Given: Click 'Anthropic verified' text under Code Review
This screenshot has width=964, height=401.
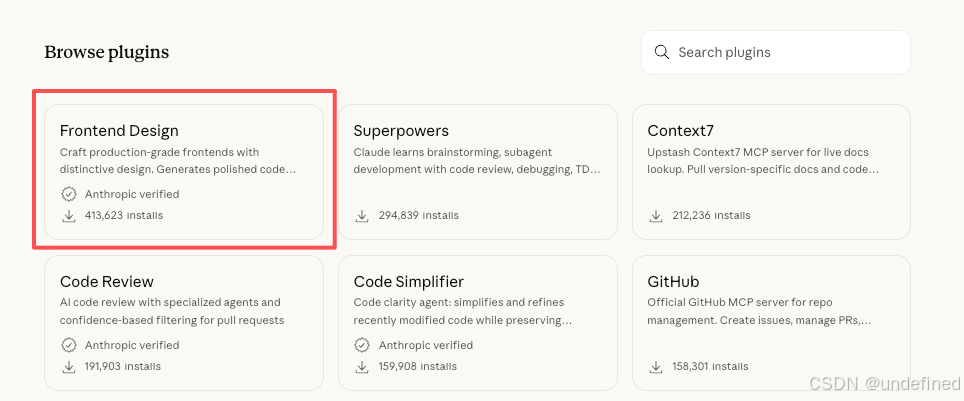Looking at the screenshot, I should pos(132,345).
